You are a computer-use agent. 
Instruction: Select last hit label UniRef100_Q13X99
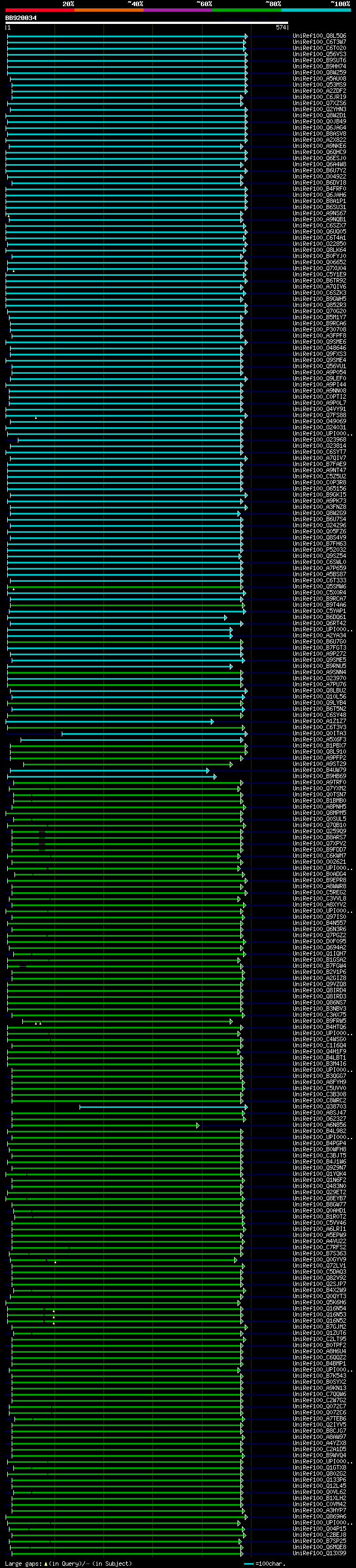pos(319,1553)
